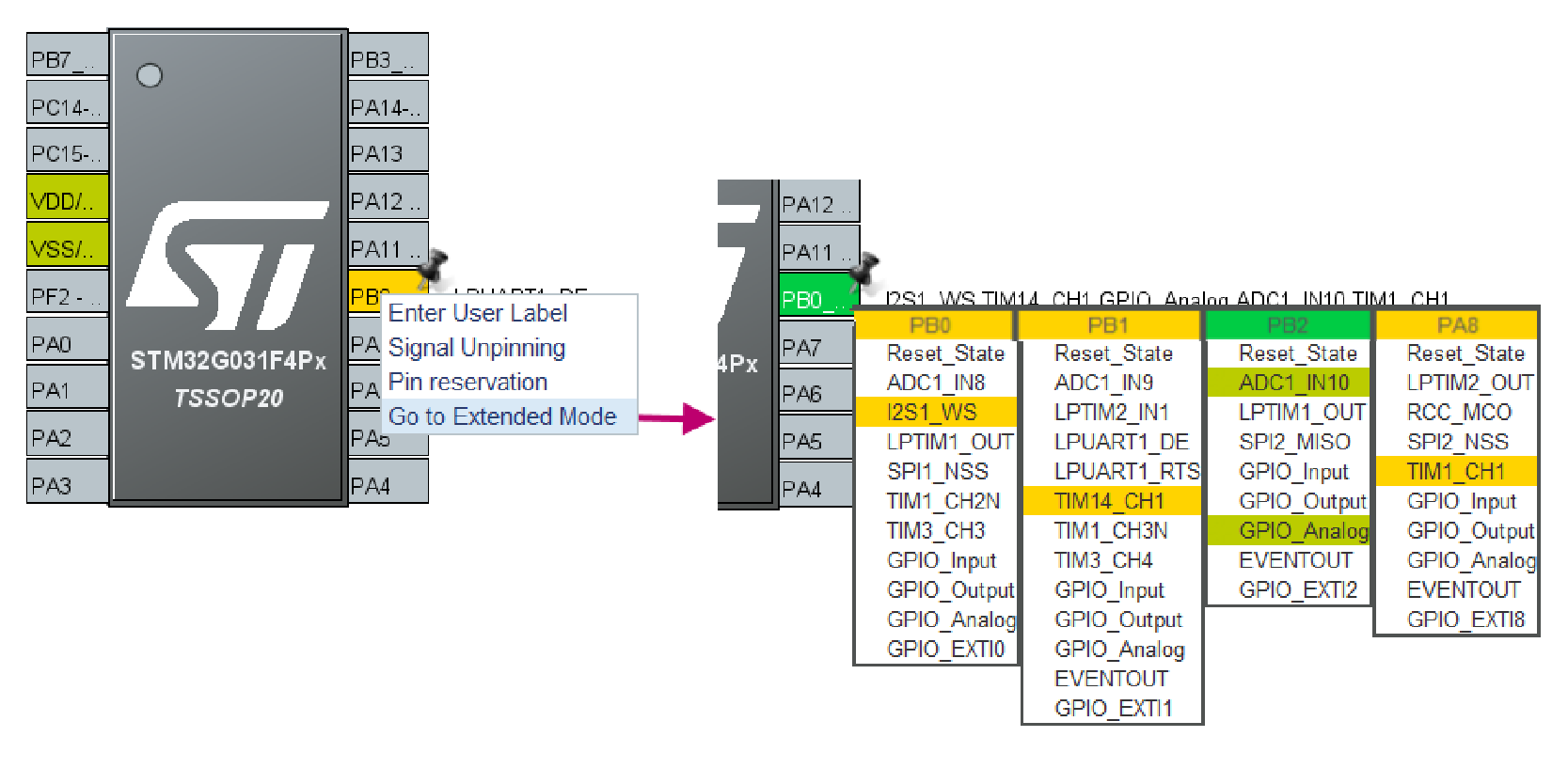Select the PF2 pin on the chip

(x=67, y=293)
